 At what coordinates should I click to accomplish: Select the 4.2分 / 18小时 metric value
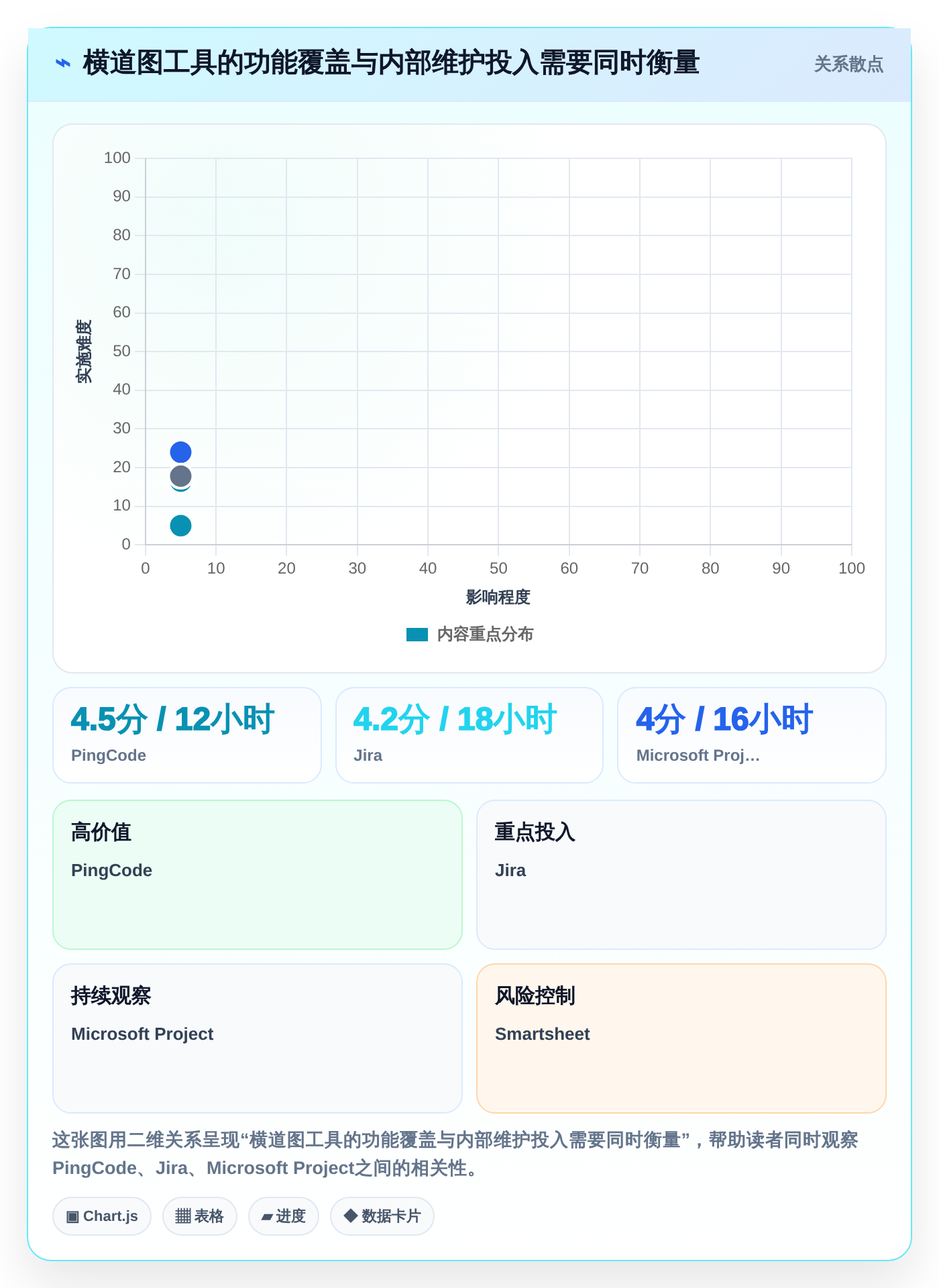pyautogui.click(x=455, y=719)
